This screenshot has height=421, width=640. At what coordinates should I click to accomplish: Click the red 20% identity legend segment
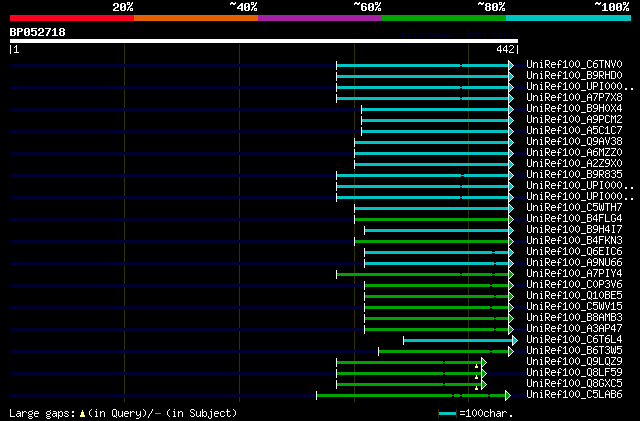click(72, 18)
